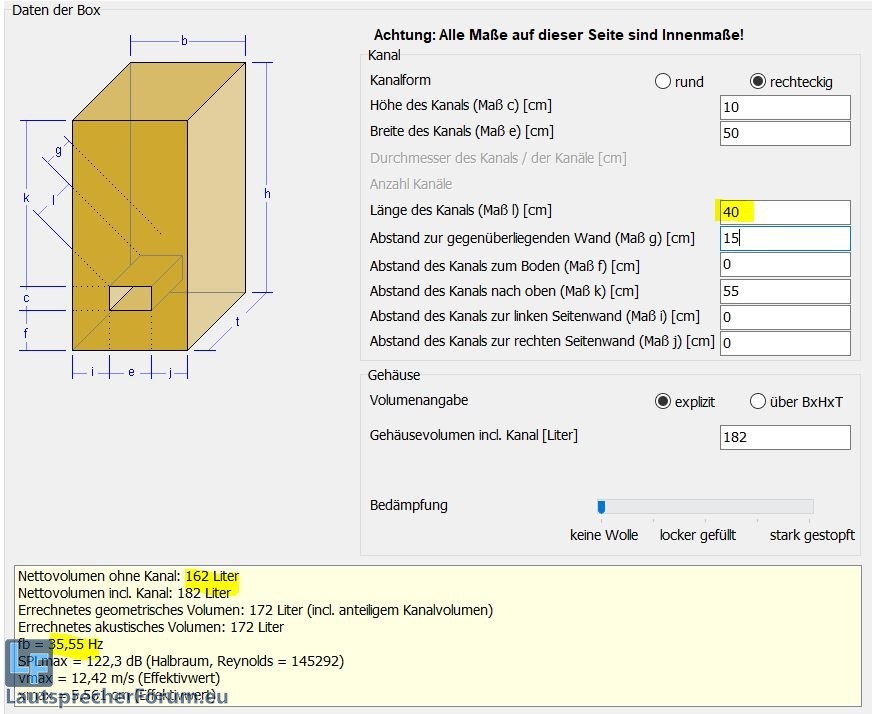Image resolution: width=872 pixels, height=714 pixels.
Task: Click the 3D box diagram's front panel
Action: point(130,200)
